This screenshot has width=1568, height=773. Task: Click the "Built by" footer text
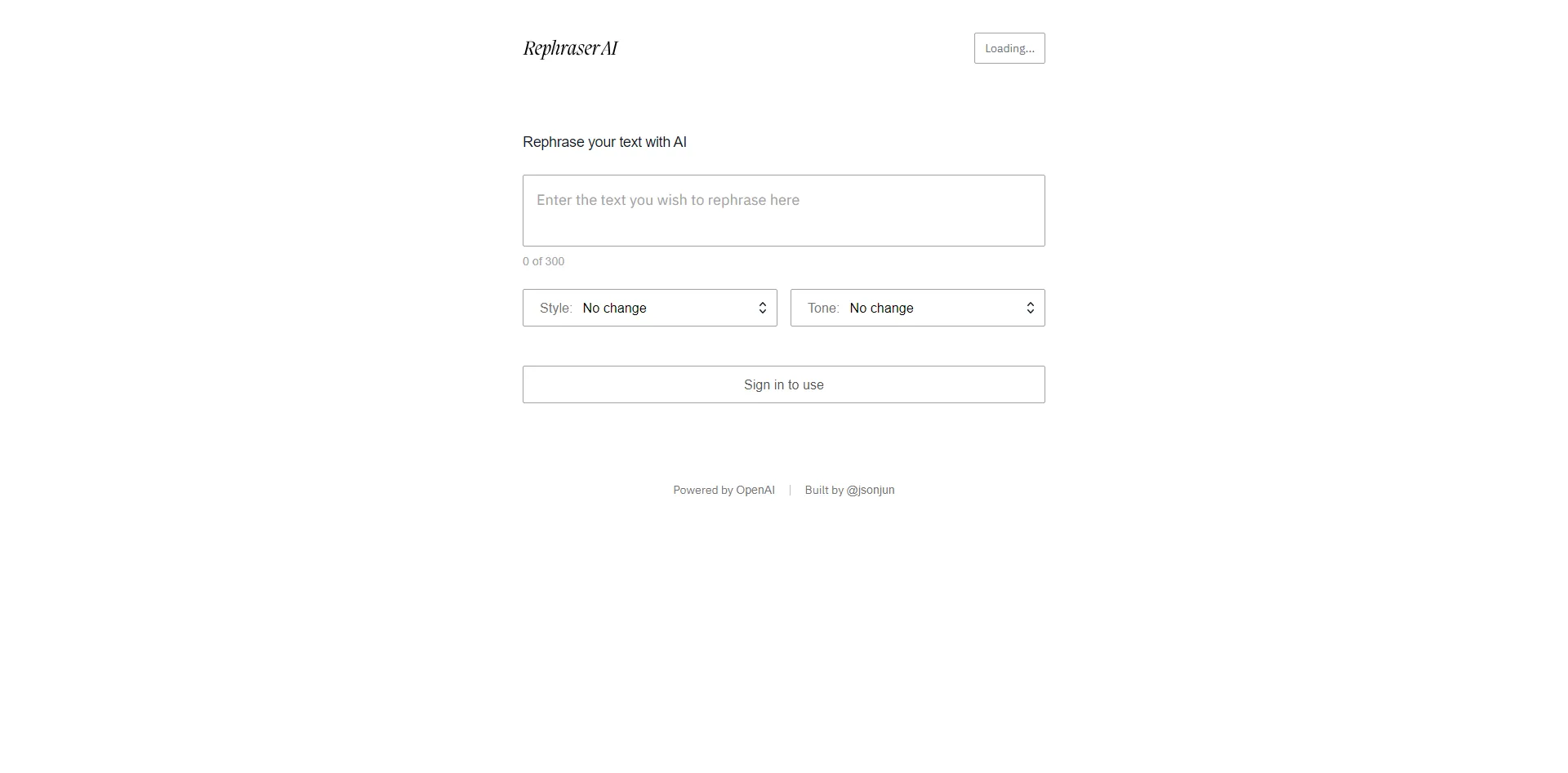click(x=823, y=490)
